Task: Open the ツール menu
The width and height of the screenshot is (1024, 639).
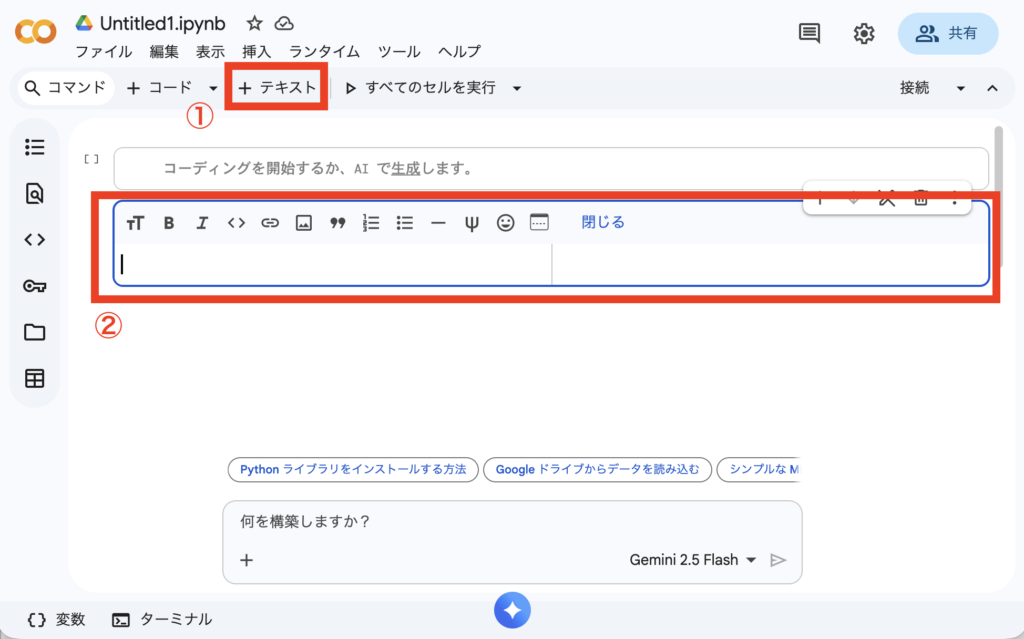Action: (399, 52)
